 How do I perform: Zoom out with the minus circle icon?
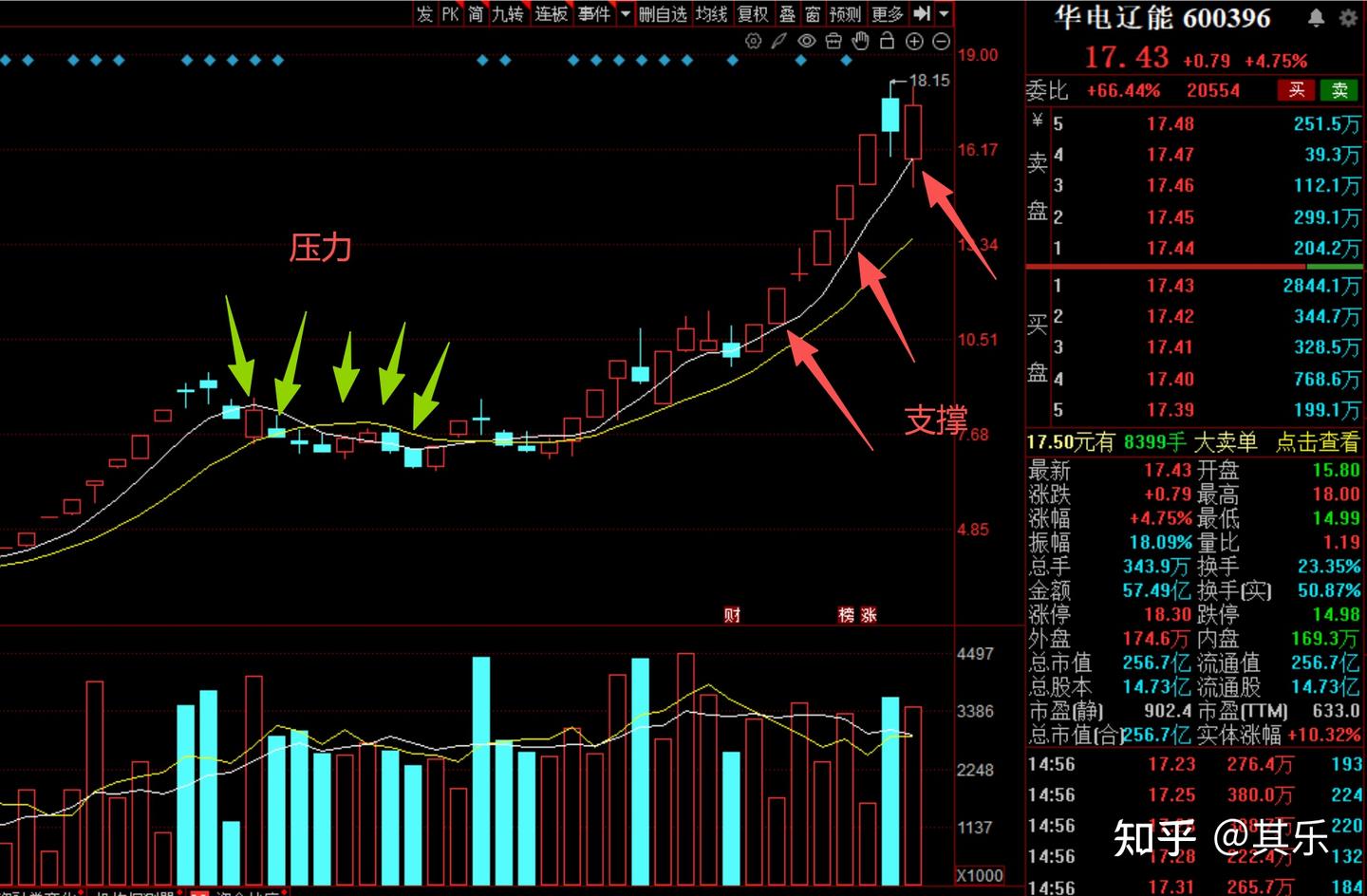(941, 41)
